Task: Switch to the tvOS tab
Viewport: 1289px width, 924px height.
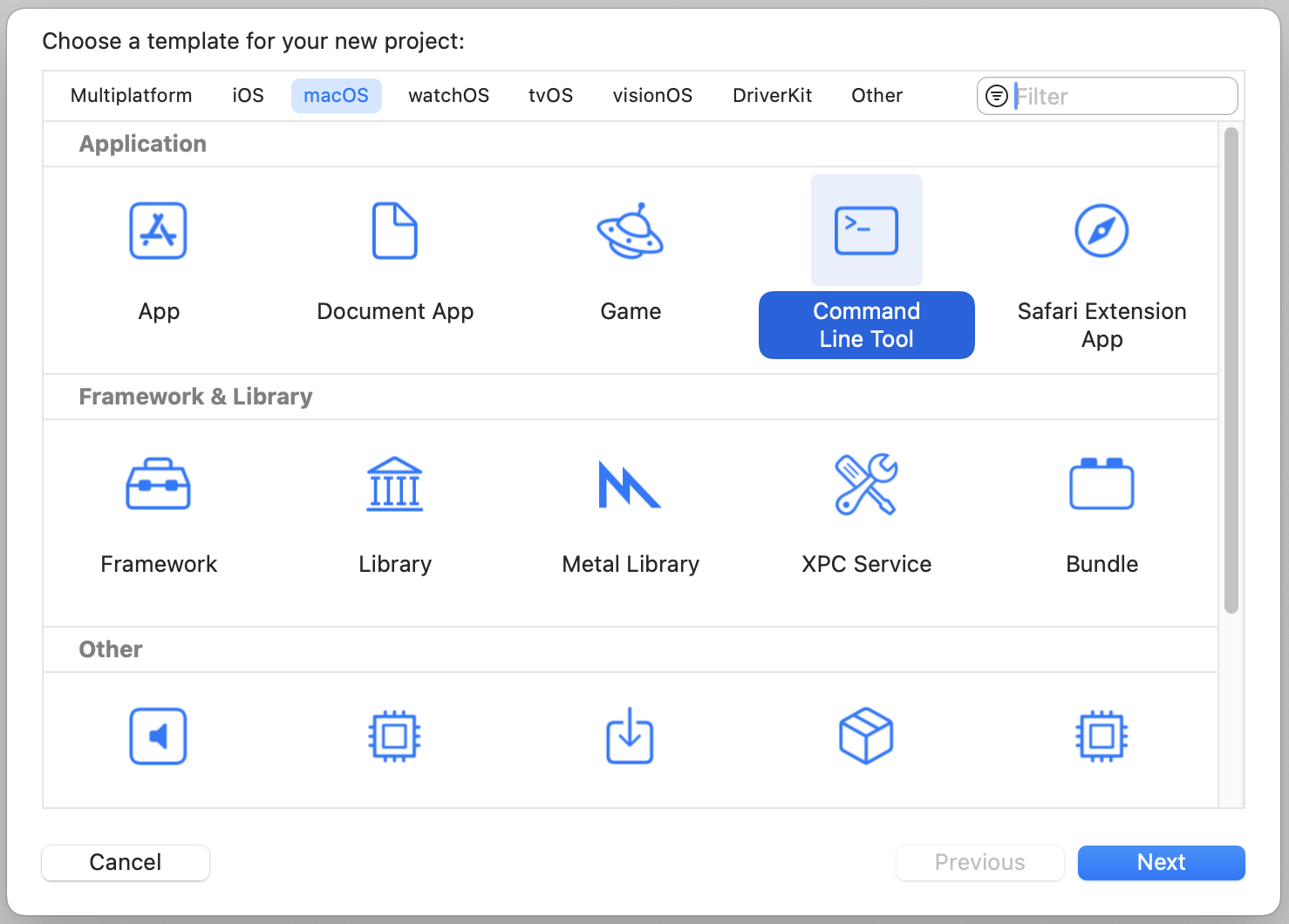Action: coord(551,96)
